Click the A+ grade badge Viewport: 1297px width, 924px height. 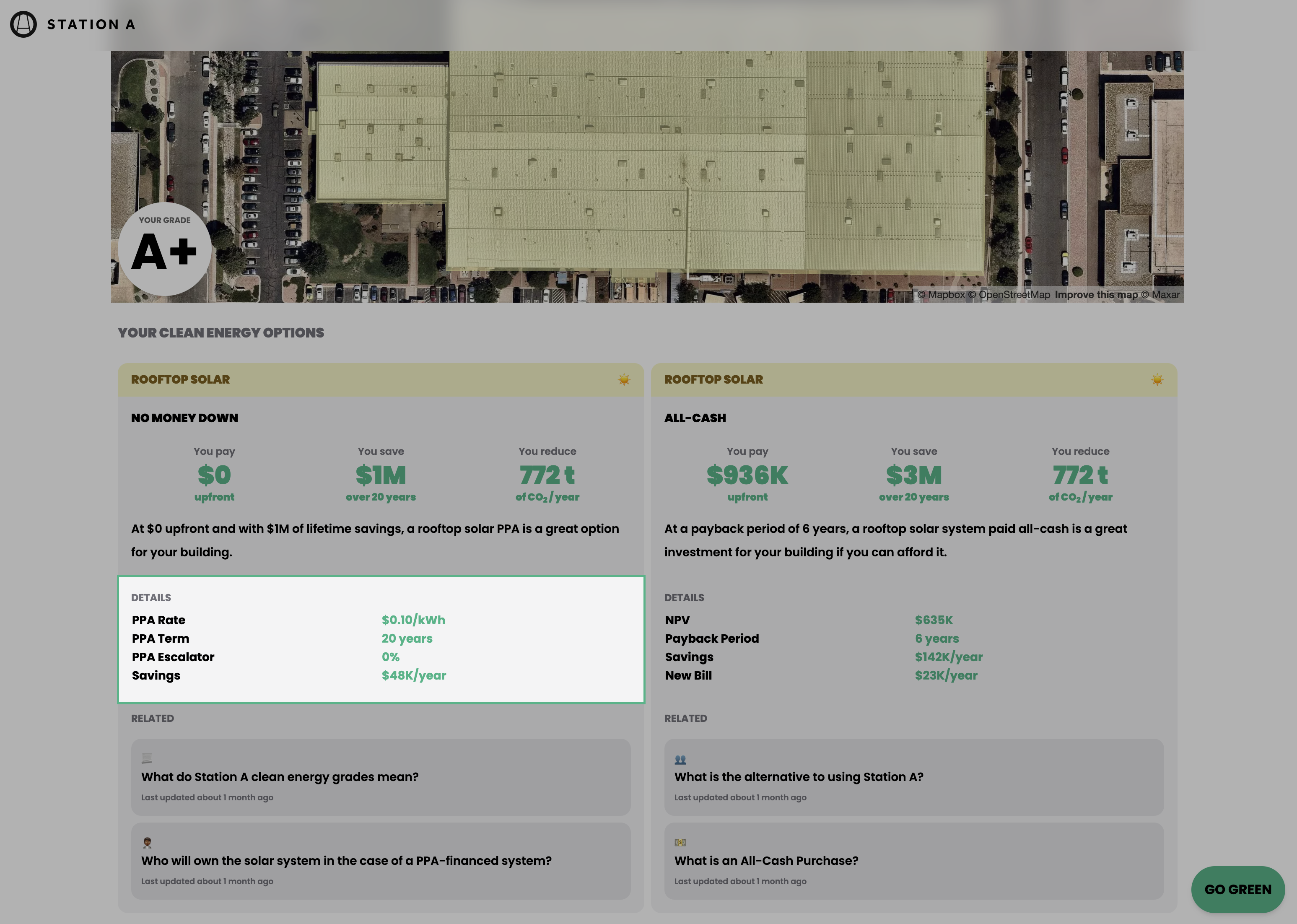(164, 249)
